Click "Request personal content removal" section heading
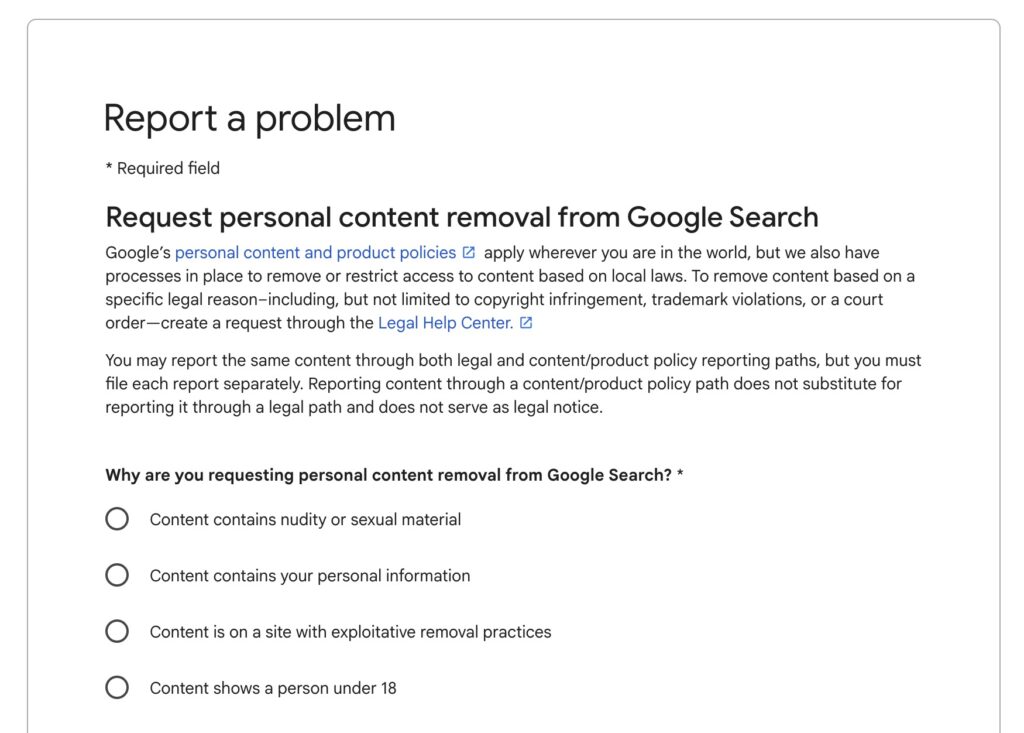 pyautogui.click(x=461, y=217)
